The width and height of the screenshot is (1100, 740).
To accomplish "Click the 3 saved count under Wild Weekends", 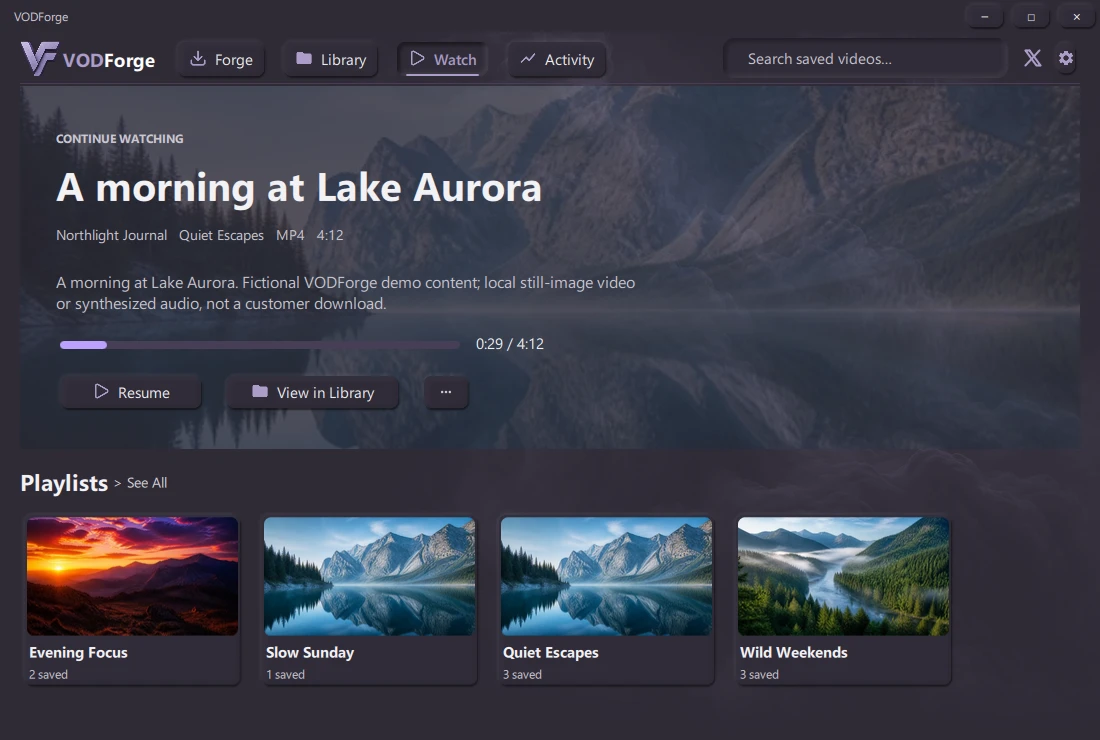I will point(759,675).
